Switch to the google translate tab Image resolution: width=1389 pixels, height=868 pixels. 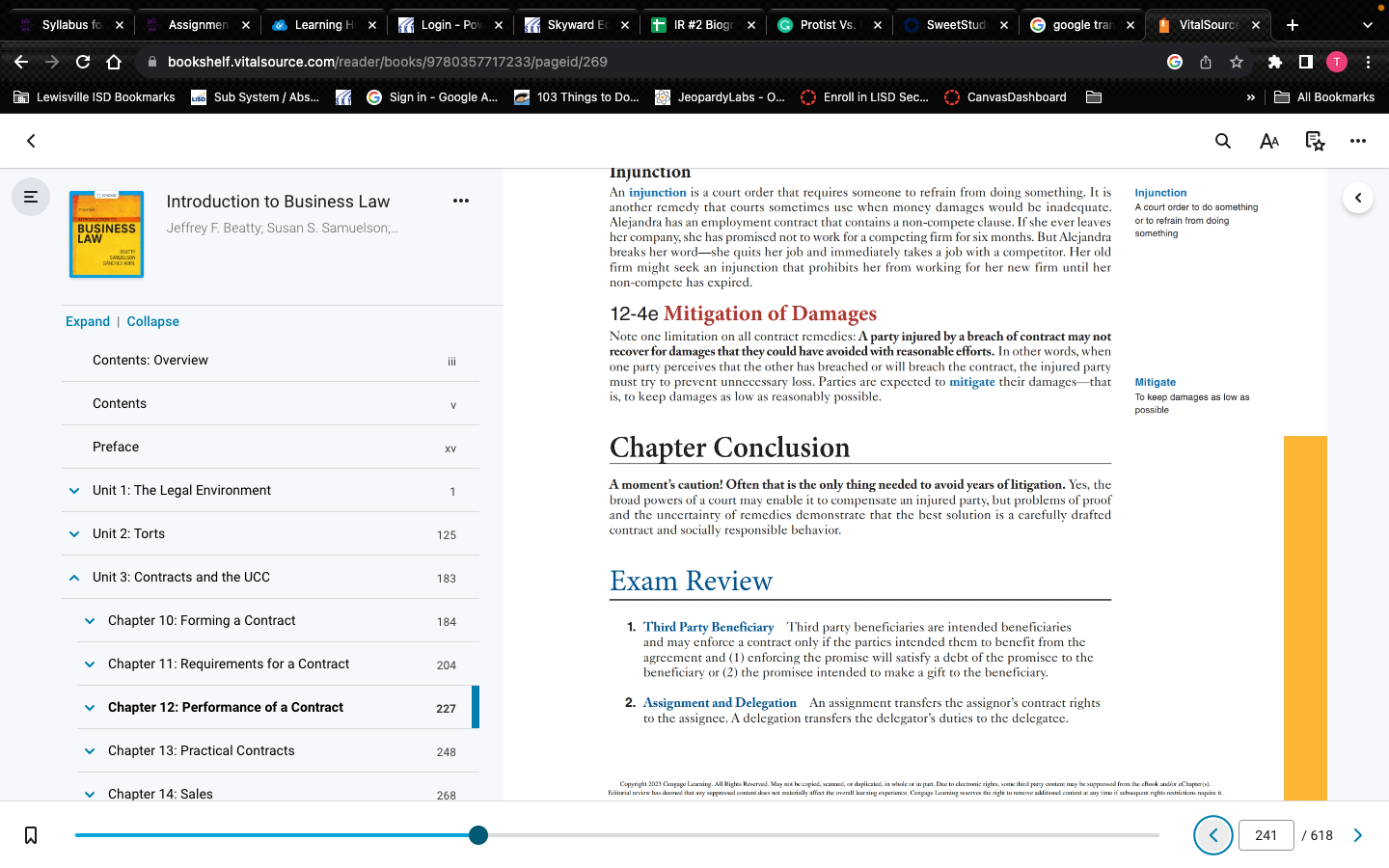1081,25
